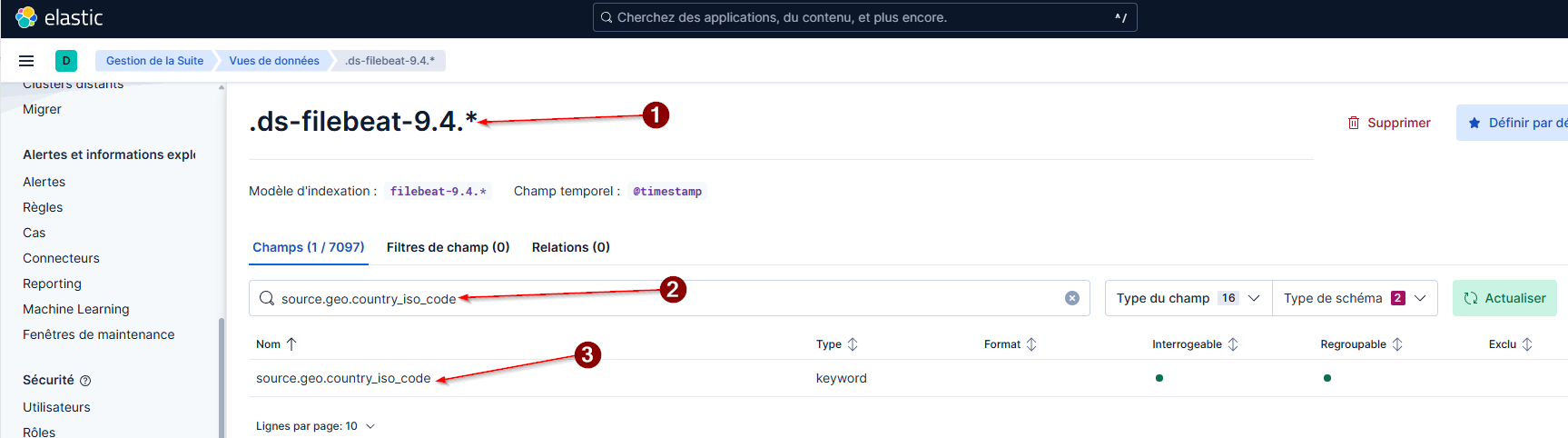Click the green D space avatar
The height and width of the screenshot is (438, 1568).
pos(66,61)
